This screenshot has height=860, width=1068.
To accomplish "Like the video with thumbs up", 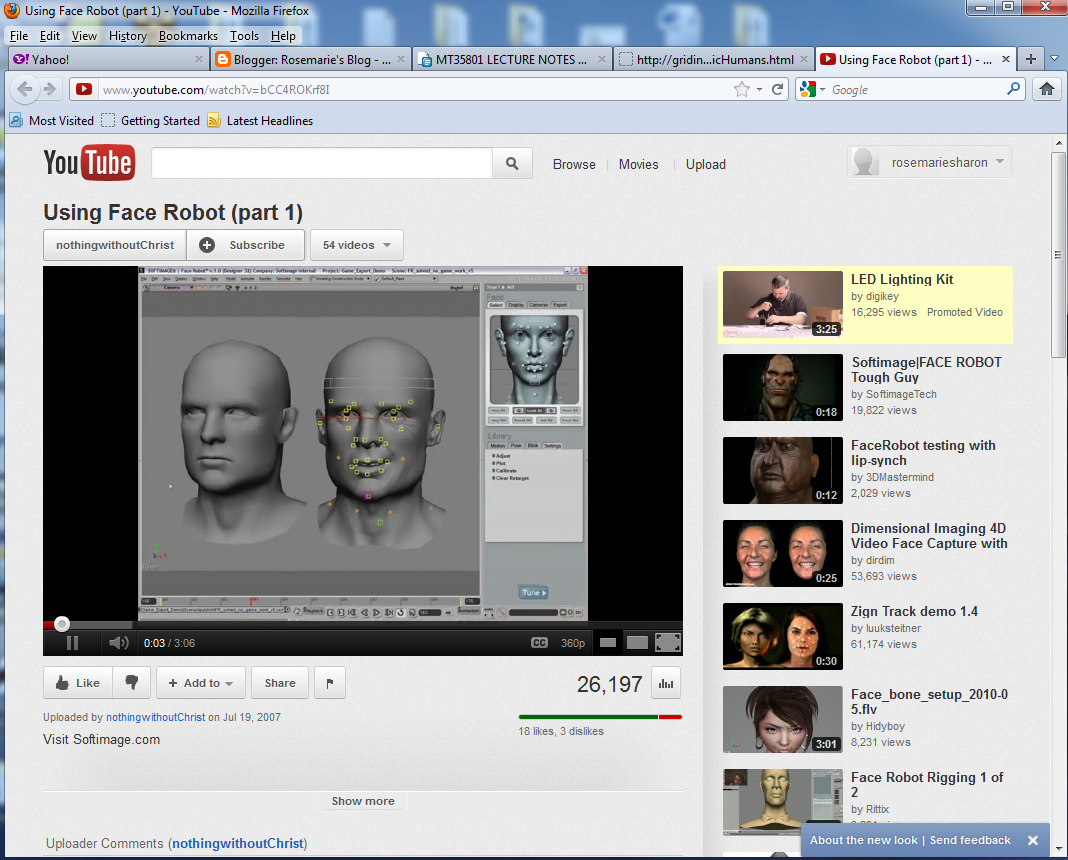I will (x=77, y=683).
